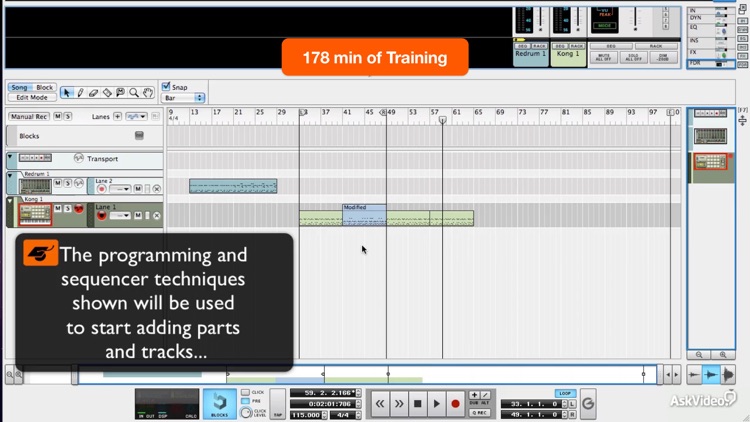The image size is (750, 422).
Task: Click Transport track automation icon
Action: (78, 158)
